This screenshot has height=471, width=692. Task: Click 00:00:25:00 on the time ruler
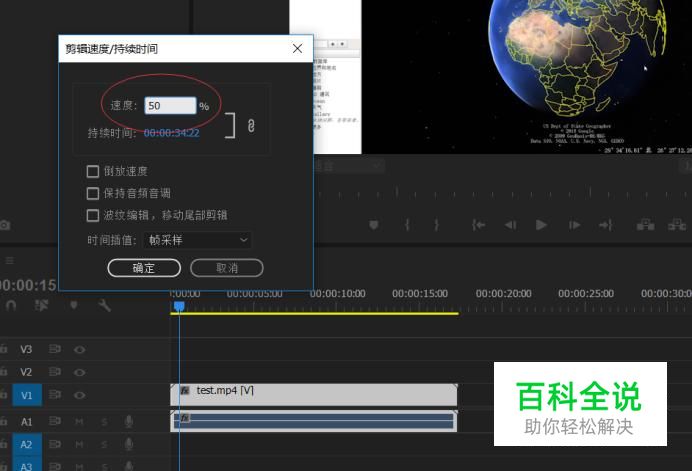pyautogui.click(x=586, y=294)
